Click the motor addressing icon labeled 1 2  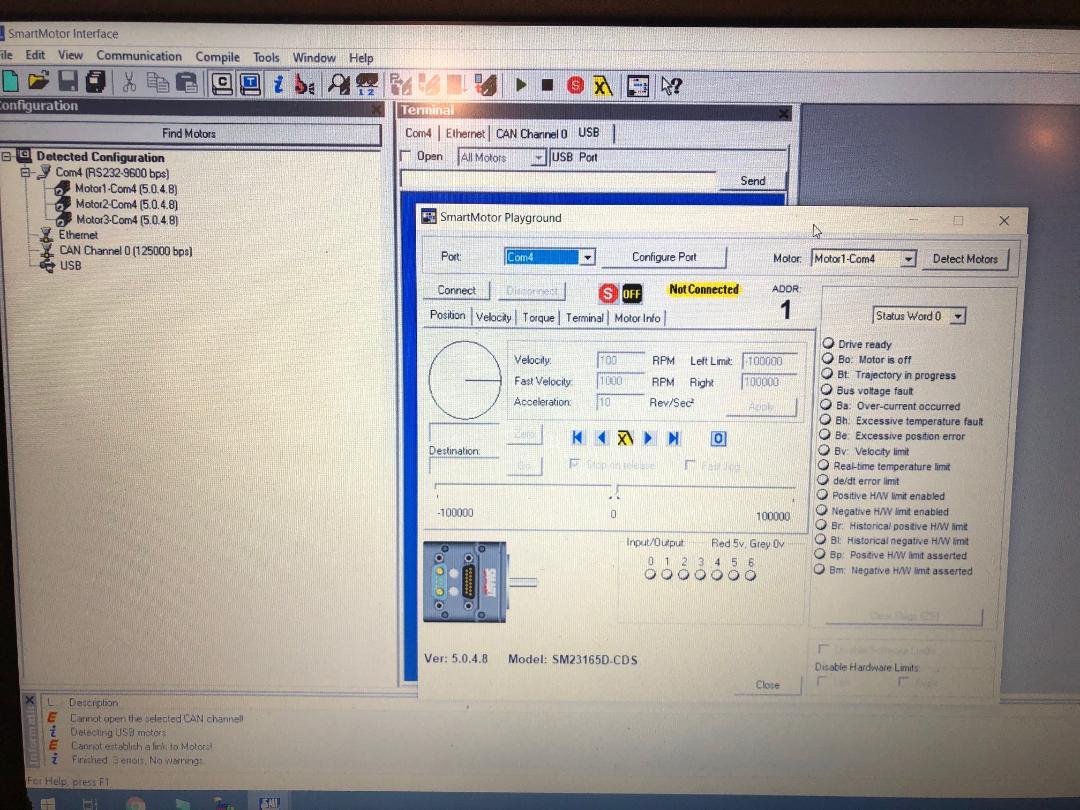point(366,84)
